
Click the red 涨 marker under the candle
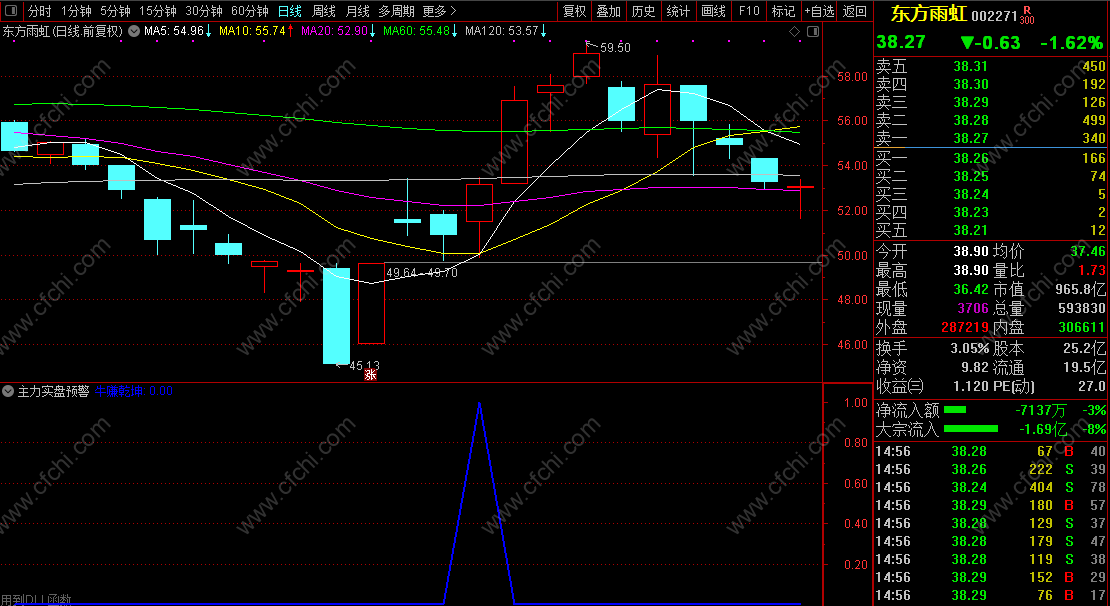tap(370, 375)
